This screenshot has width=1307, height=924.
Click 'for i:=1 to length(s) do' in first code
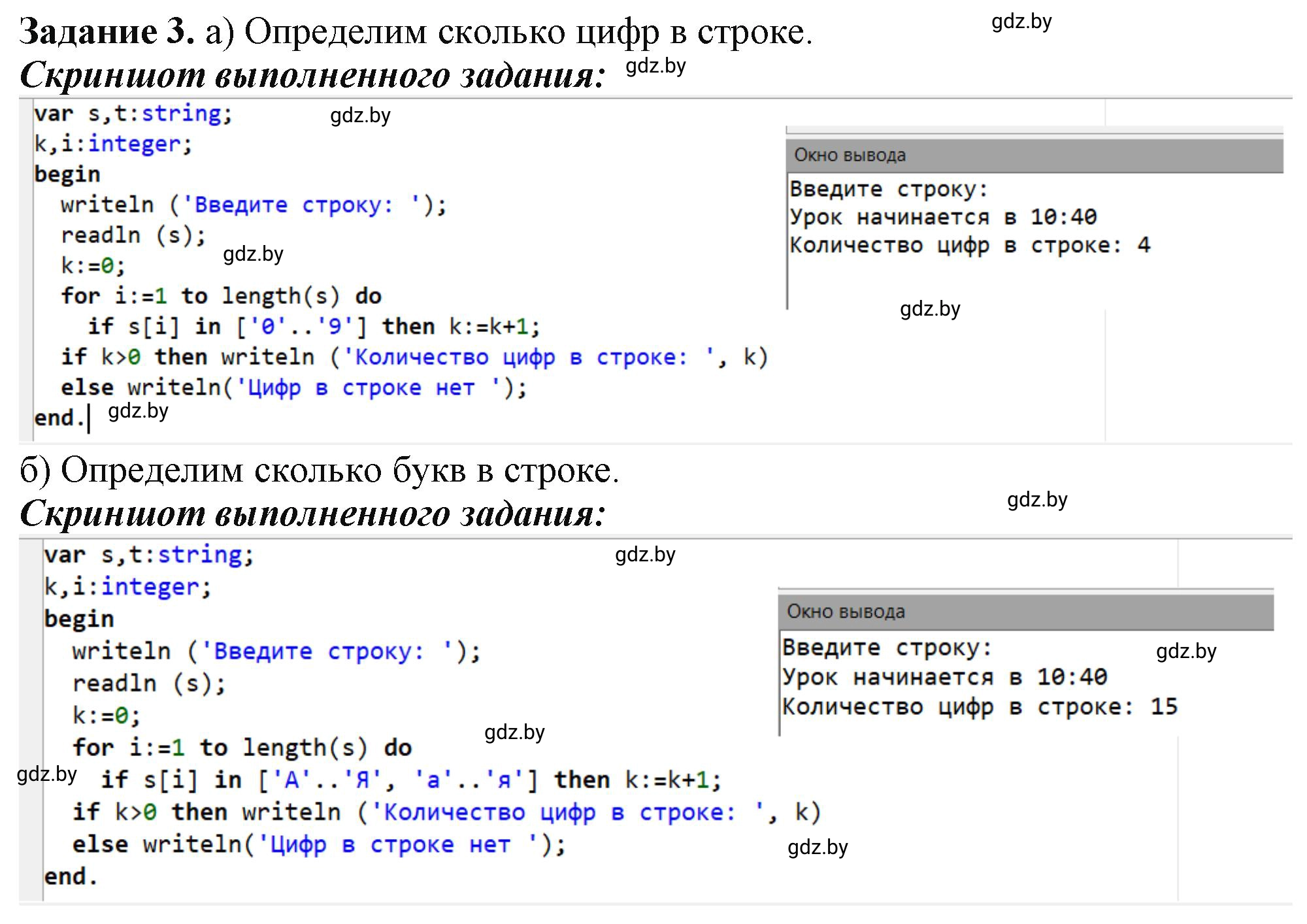pyautogui.click(x=222, y=296)
